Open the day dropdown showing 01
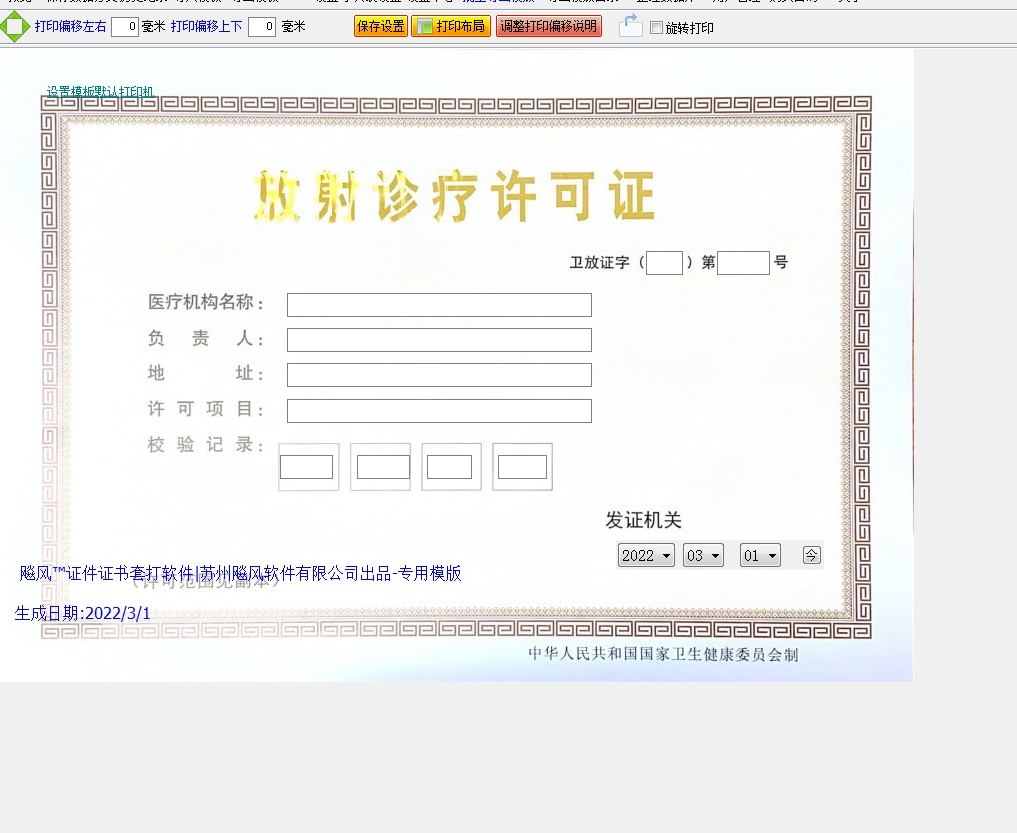 760,556
